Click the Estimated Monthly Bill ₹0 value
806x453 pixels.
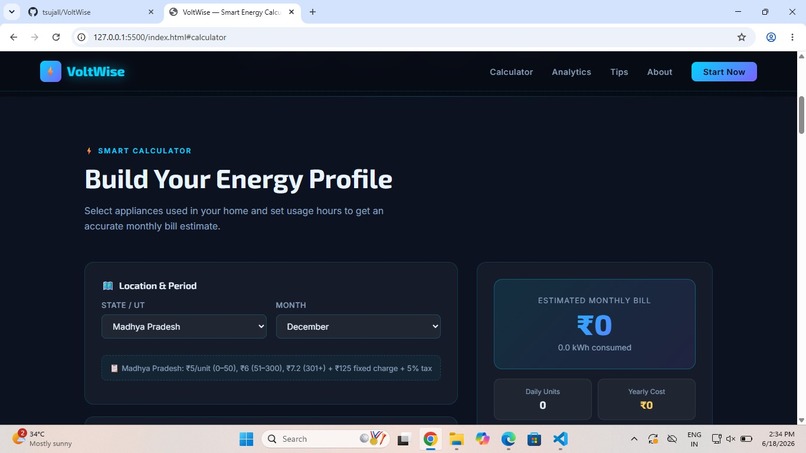(x=594, y=325)
